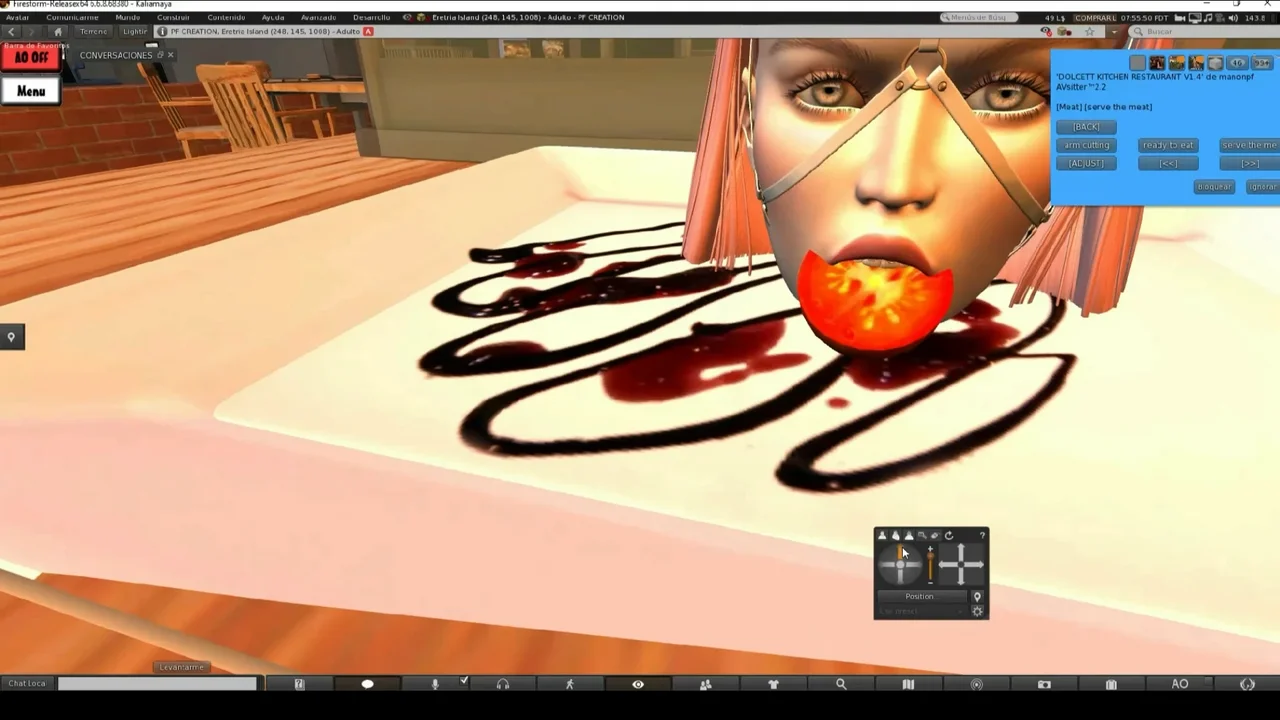Toggle the microphone voice checkbox
The image size is (1280, 720).
point(464,681)
